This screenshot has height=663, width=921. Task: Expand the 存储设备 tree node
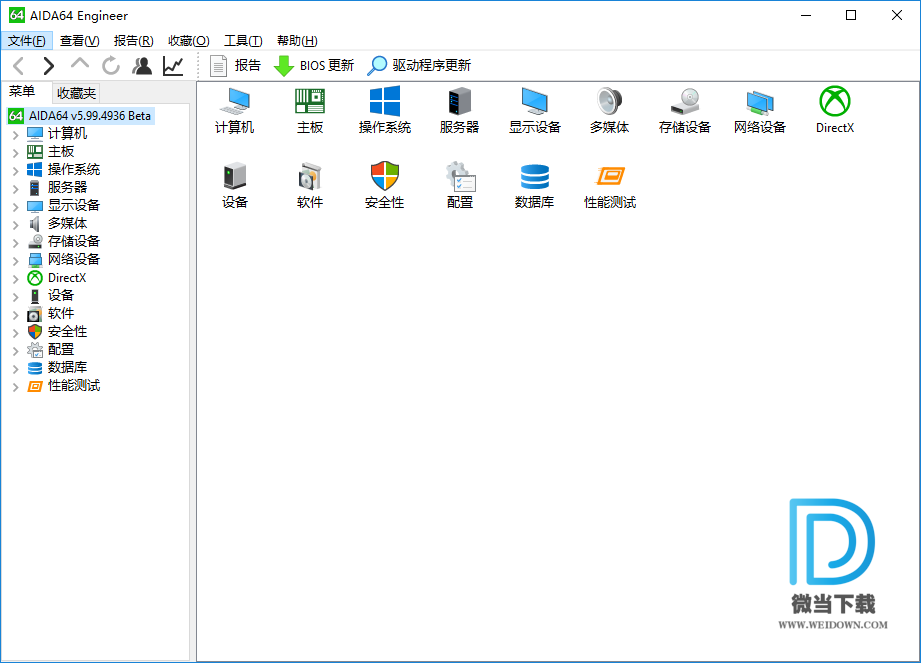tap(15, 243)
